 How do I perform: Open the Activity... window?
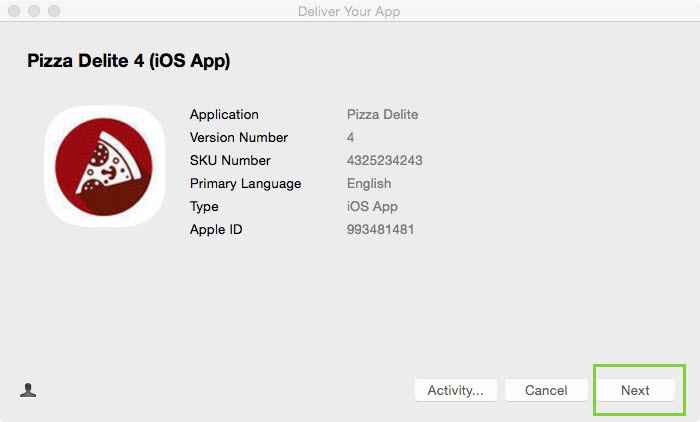pyautogui.click(x=455, y=390)
